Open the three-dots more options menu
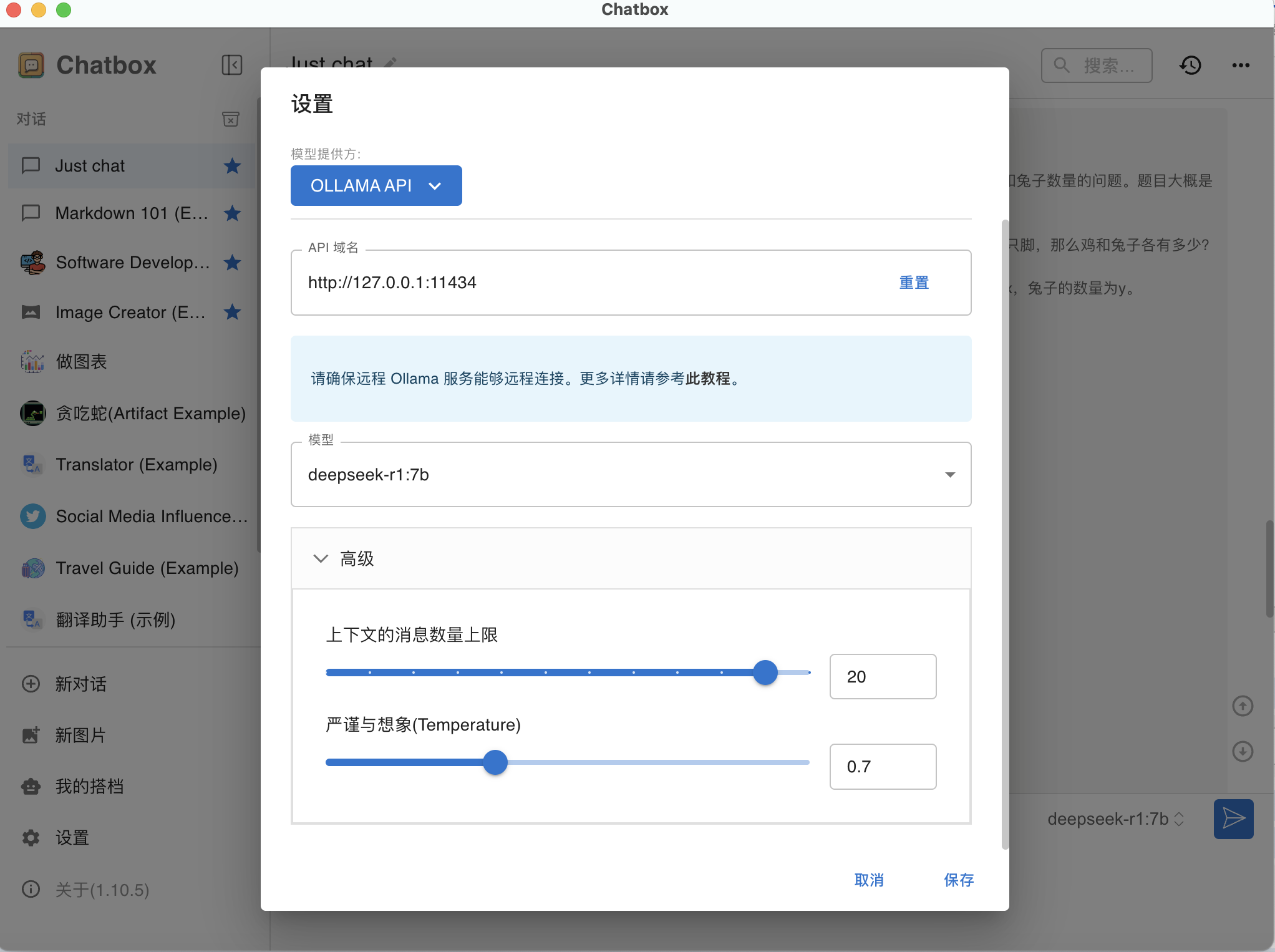1275x952 pixels. pyautogui.click(x=1241, y=65)
